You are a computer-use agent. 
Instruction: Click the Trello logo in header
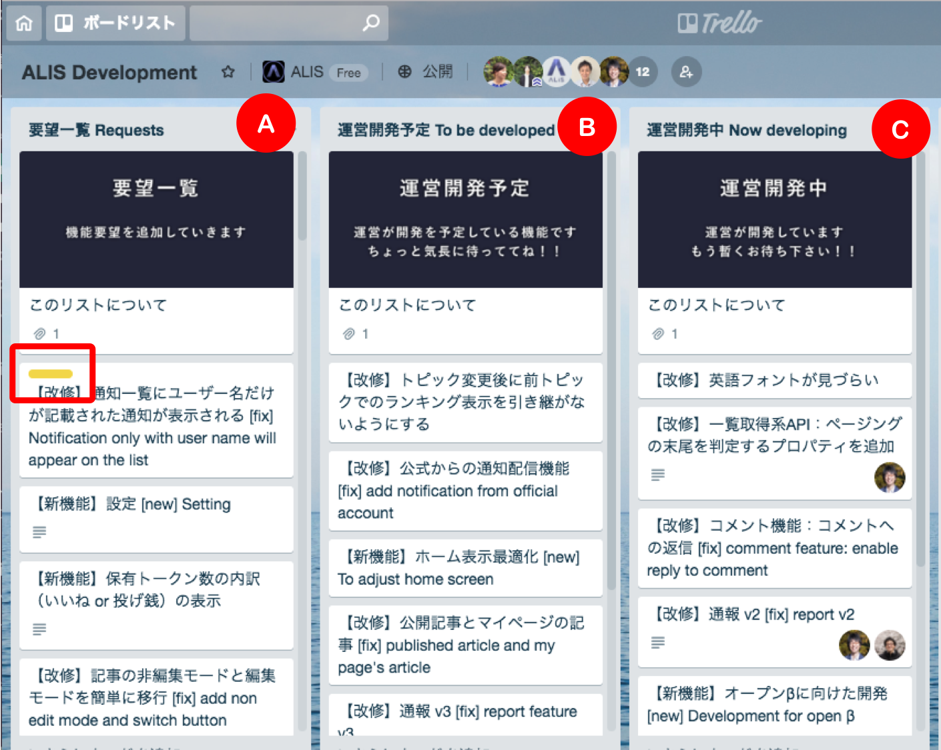(x=718, y=22)
